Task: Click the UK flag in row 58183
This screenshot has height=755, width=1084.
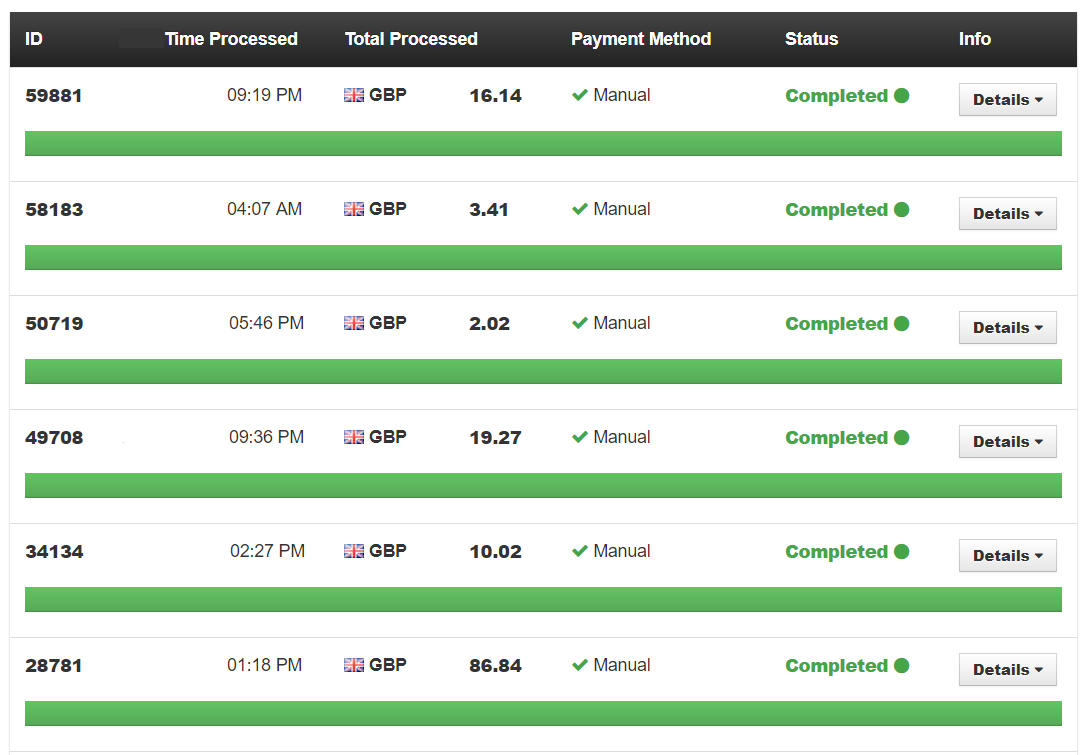Action: click(x=354, y=209)
